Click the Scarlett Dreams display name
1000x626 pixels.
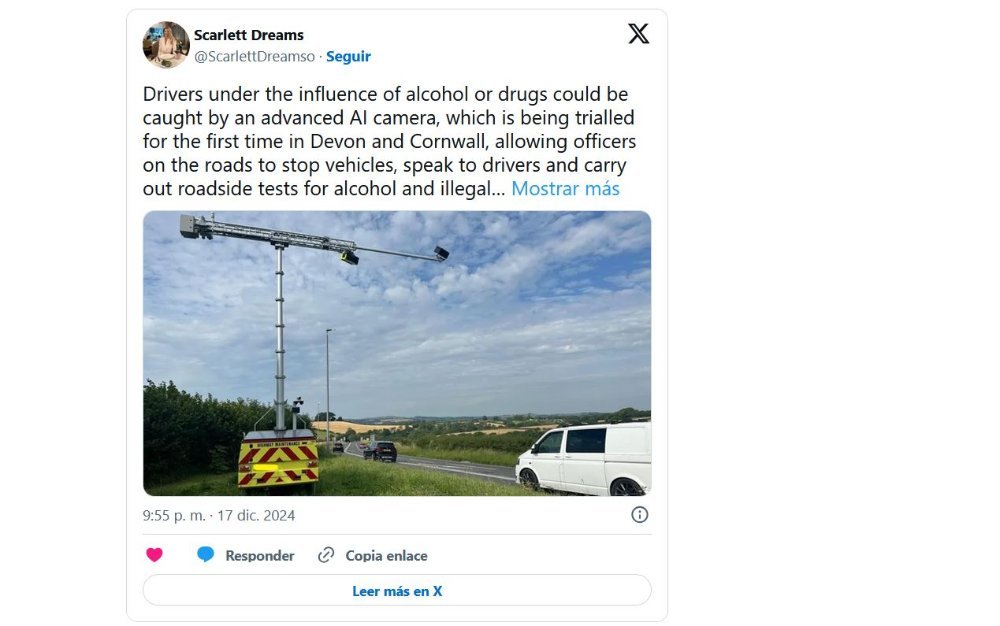249,35
